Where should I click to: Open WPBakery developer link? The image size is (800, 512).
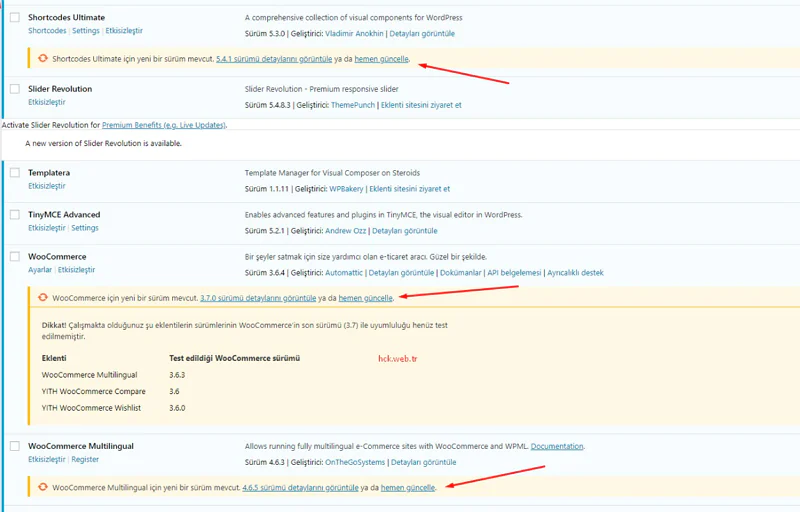click(x=346, y=189)
